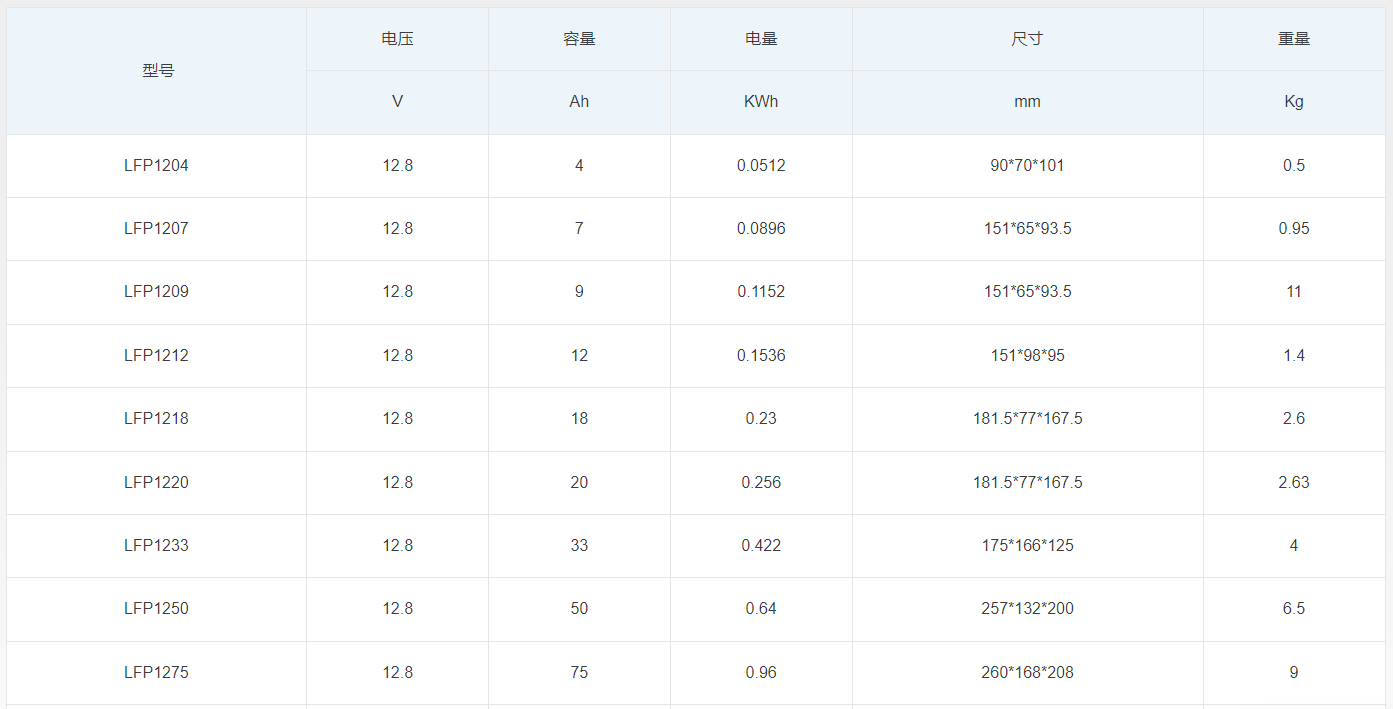Click the LFP1204 model cell
This screenshot has width=1393, height=709.
point(156,166)
